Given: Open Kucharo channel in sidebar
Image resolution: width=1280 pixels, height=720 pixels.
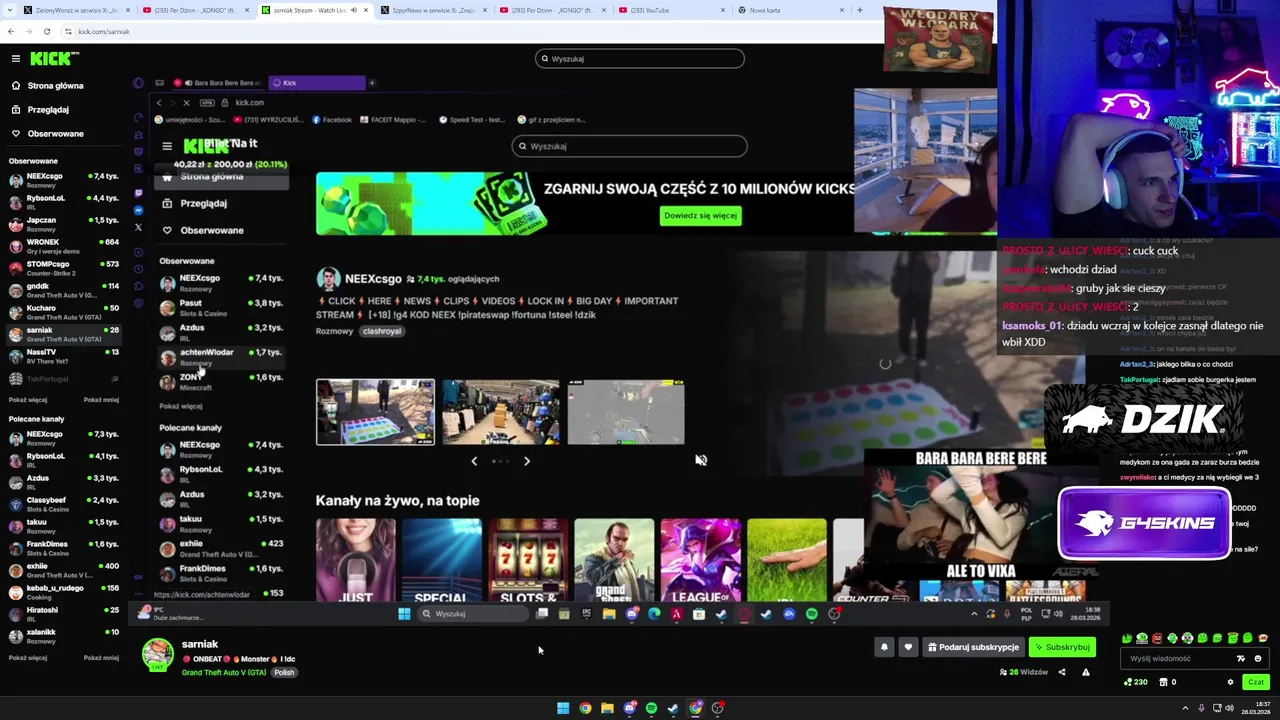Looking at the screenshot, I should pyautogui.click(x=63, y=312).
